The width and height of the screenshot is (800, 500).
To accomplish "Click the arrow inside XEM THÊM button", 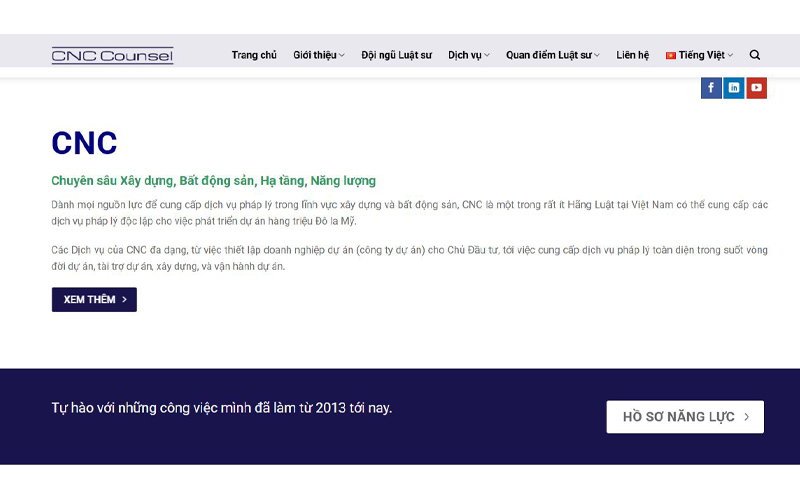I will coord(125,300).
